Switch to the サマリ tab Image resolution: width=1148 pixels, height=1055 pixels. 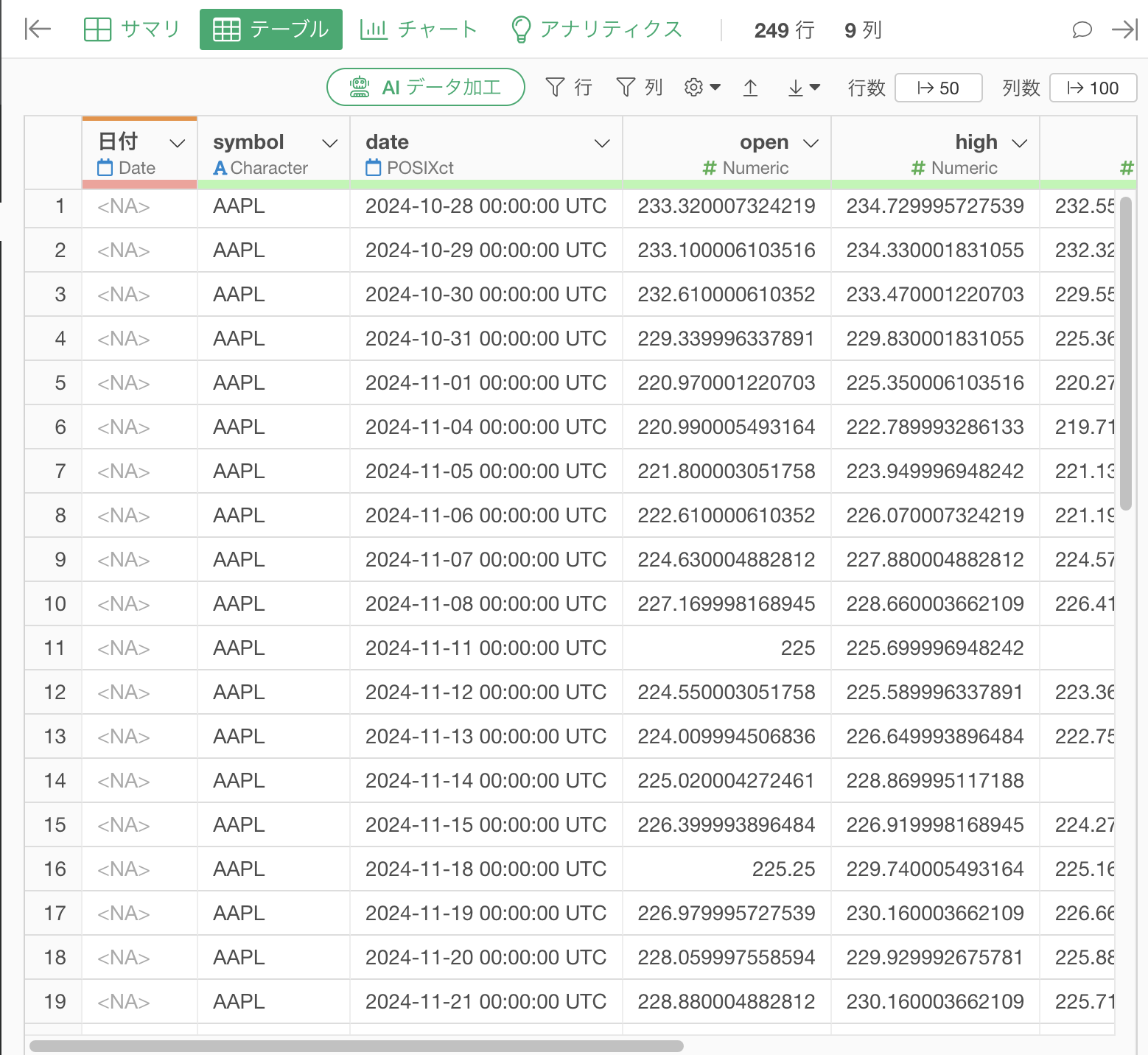point(133,29)
